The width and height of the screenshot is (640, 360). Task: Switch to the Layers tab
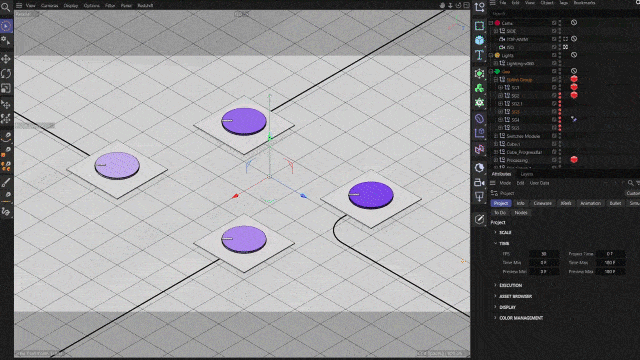click(x=527, y=174)
